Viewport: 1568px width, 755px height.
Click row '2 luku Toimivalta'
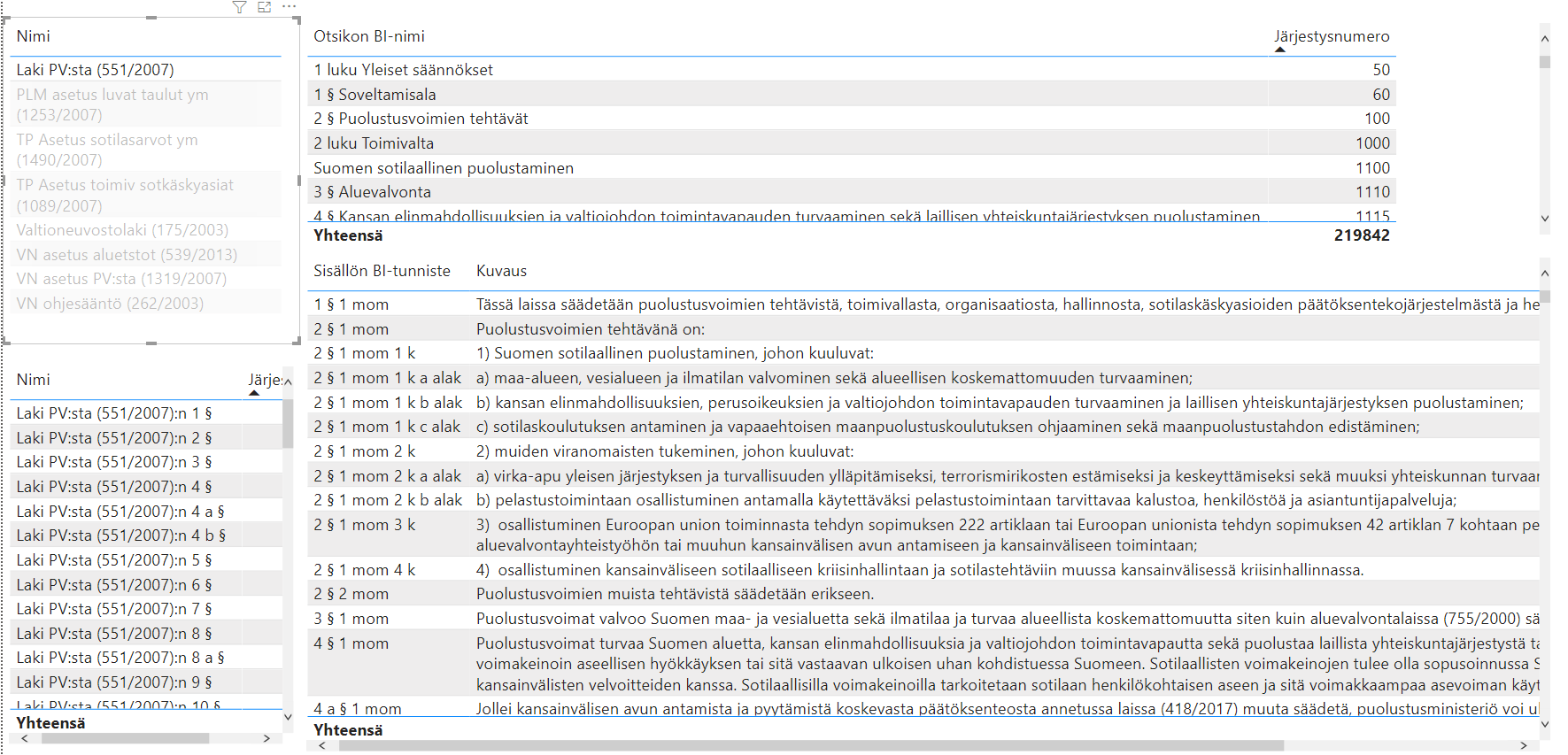point(852,143)
